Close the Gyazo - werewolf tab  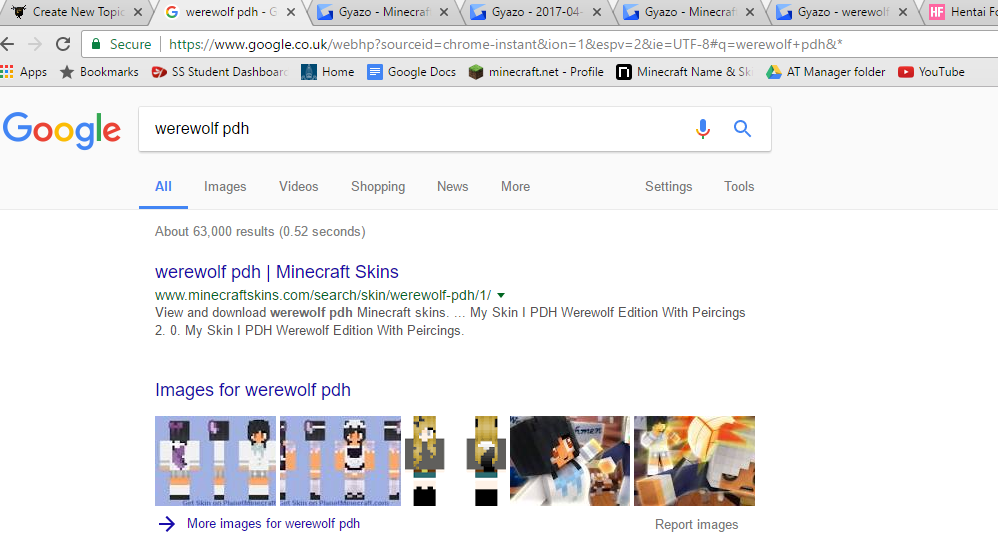click(903, 12)
